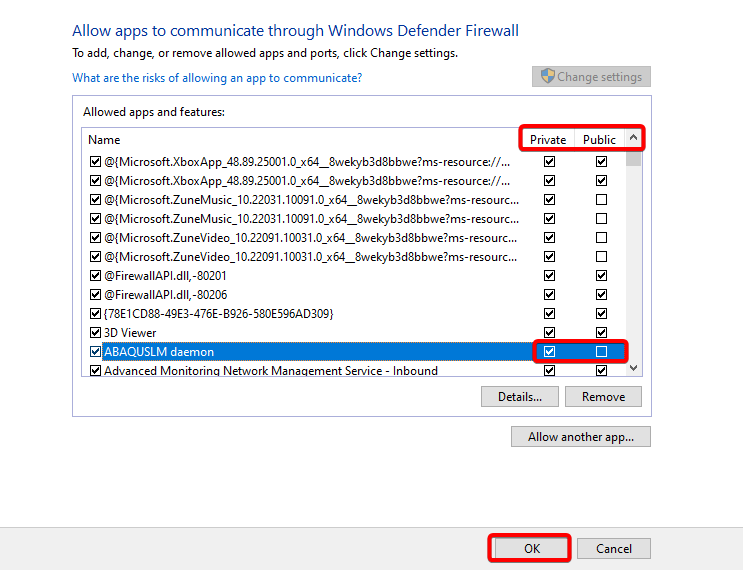
Task: Toggle Public checkbox for Advanced Monitoring Network Management Service
Action: point(601,371)
